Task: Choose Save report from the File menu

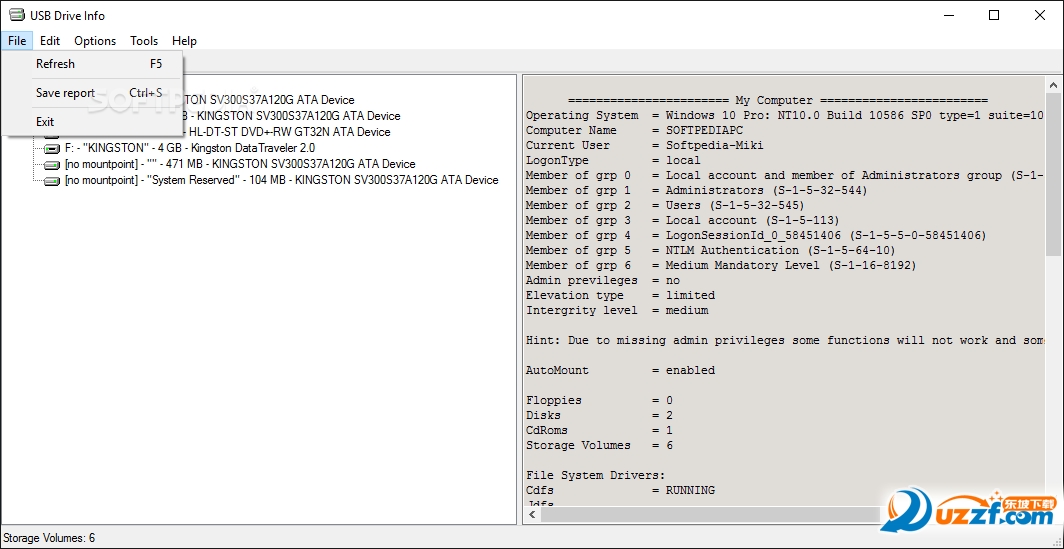Action: pos(65,93)
